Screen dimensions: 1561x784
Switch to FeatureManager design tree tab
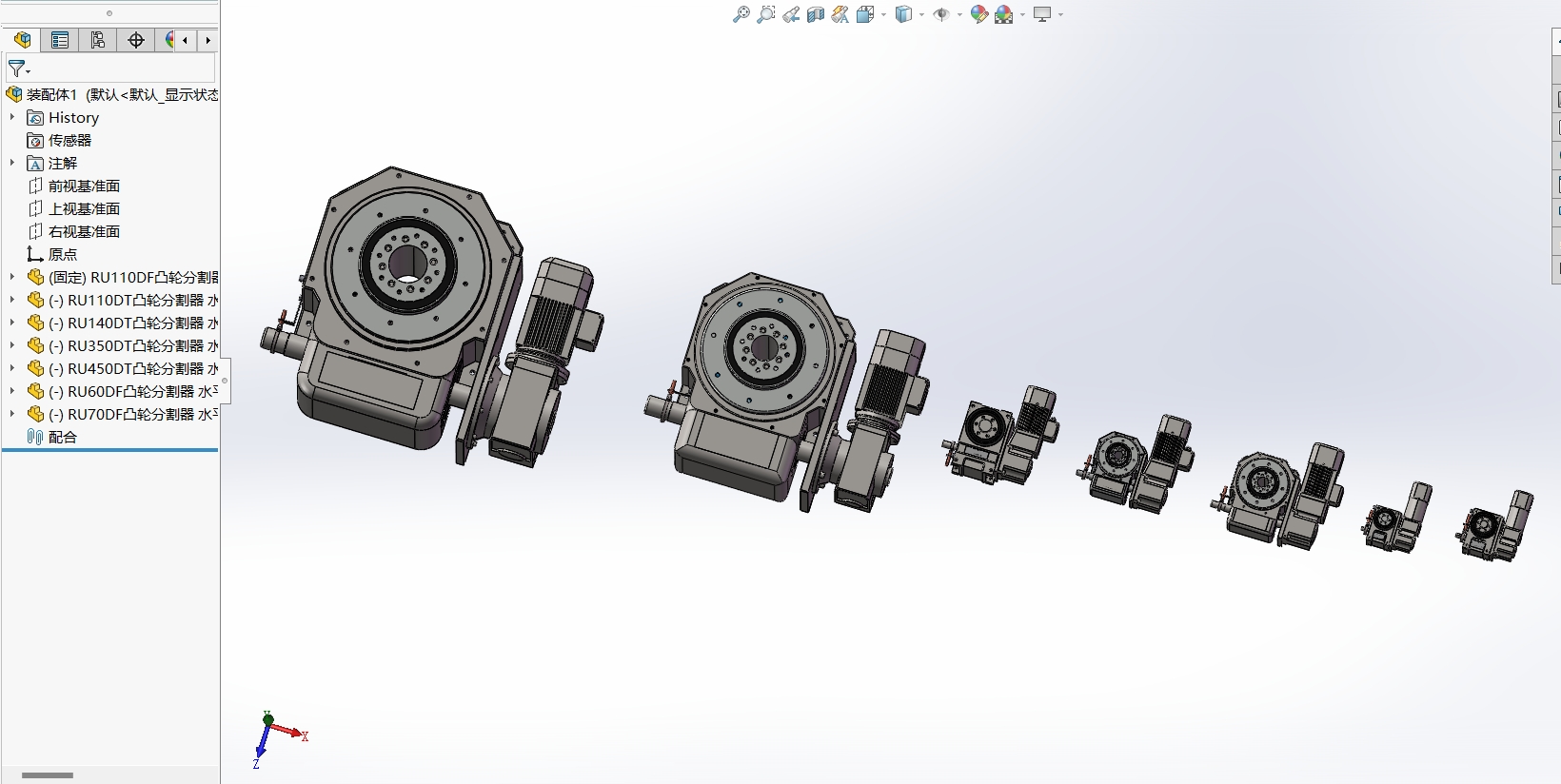point(22,40)
